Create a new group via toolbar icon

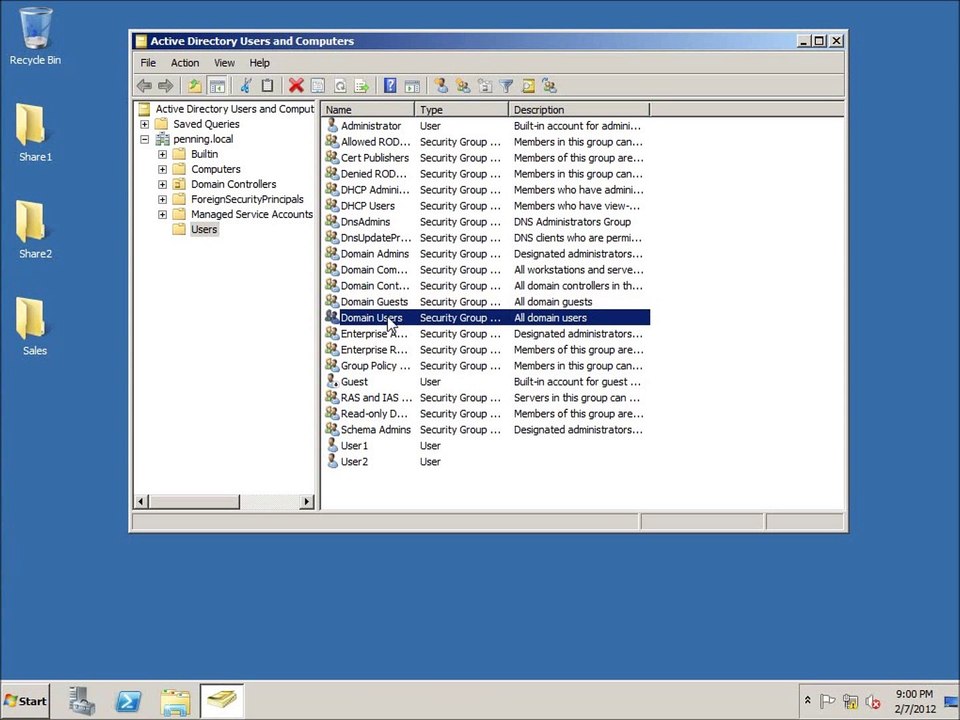coord(463,86)
